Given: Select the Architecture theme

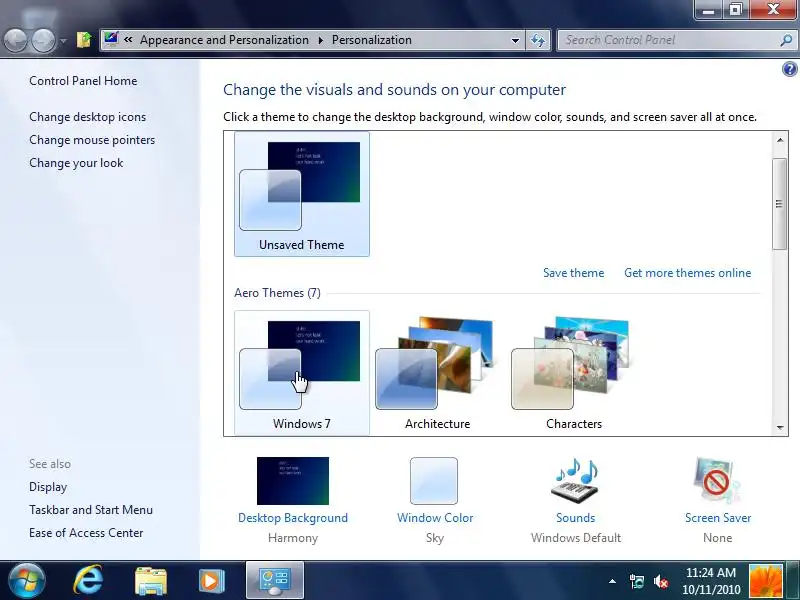Looking at the screenshot, I should click(437, 373).
